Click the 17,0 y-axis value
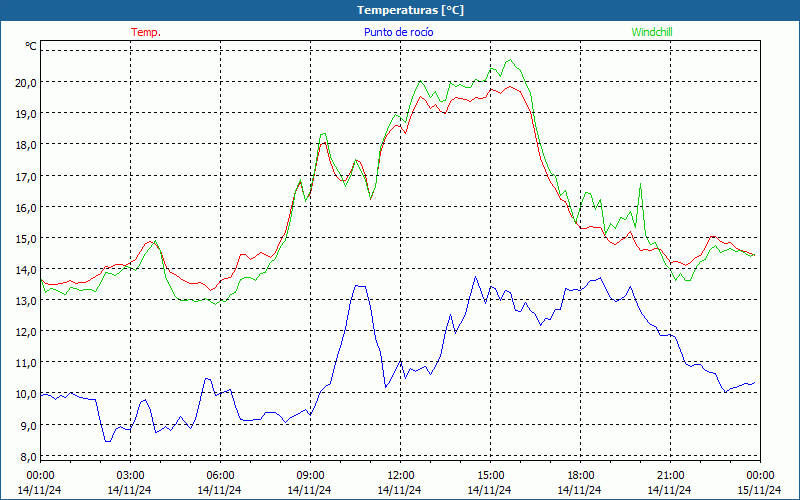 (26, 176)
